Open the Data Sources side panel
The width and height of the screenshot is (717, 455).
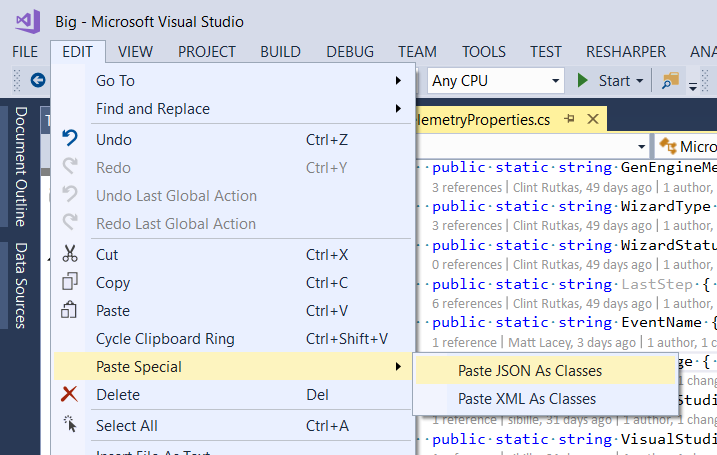pos(20,285)
